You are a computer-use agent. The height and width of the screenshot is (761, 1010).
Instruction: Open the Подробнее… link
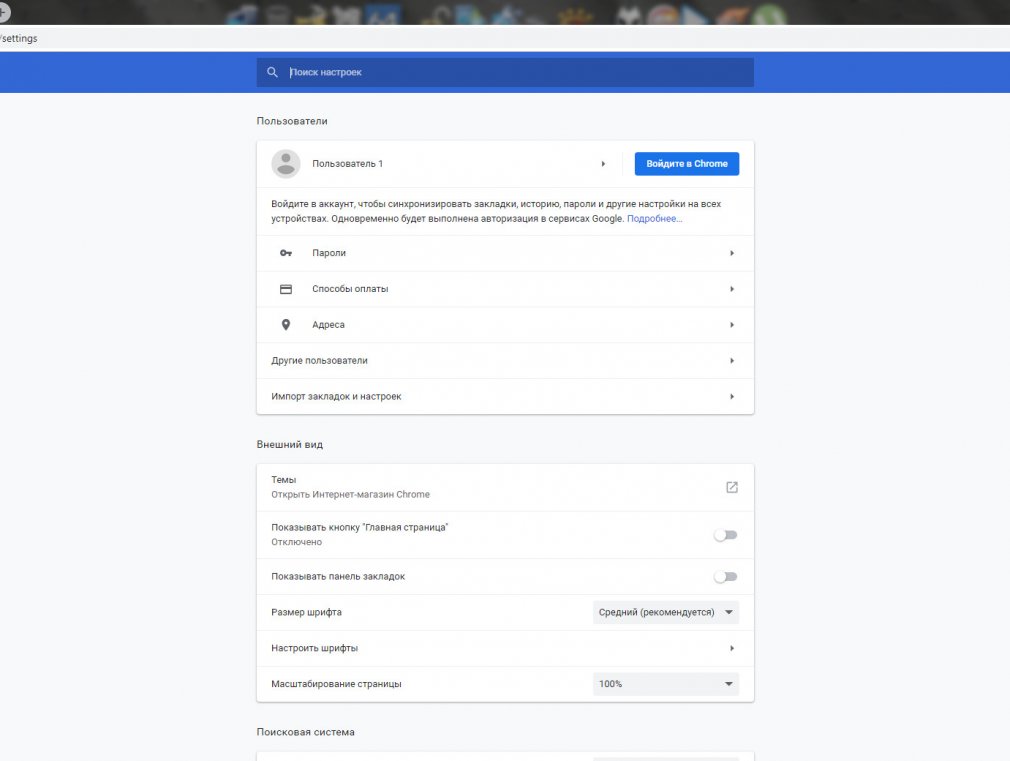point(654,218)
